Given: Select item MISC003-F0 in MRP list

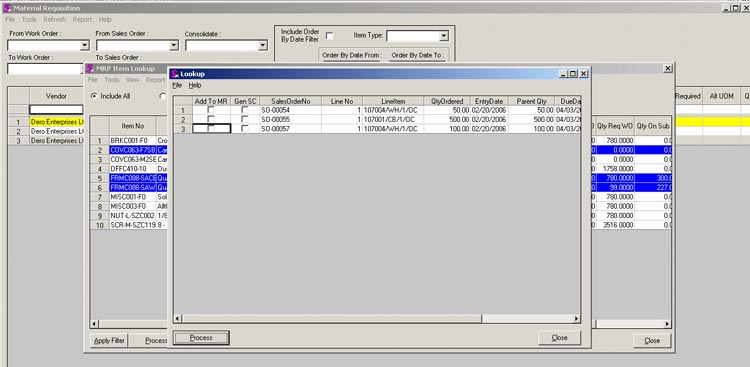Looking at the screenshot, I should click(132, 206).
